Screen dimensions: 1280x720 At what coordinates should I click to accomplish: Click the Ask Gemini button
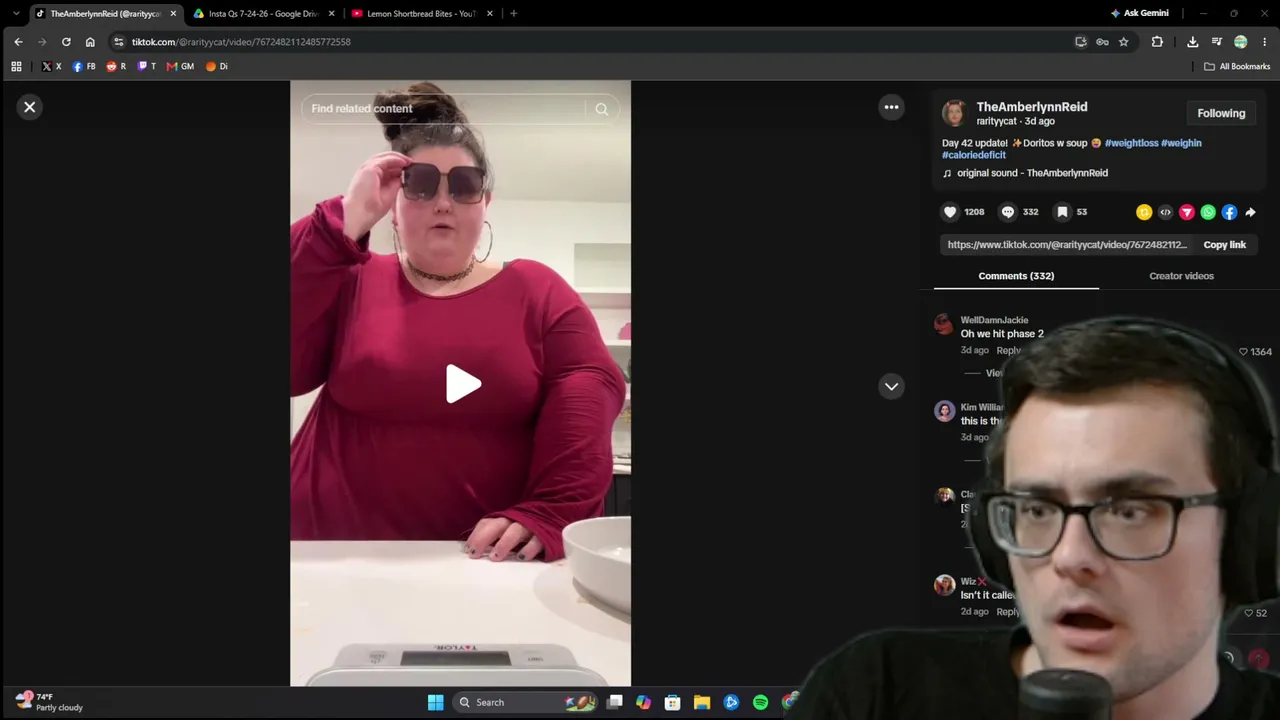[1139, 14]
